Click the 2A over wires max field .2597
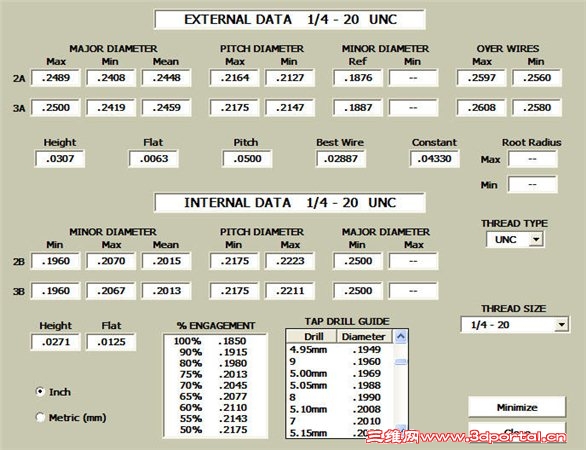 [481, 78]
